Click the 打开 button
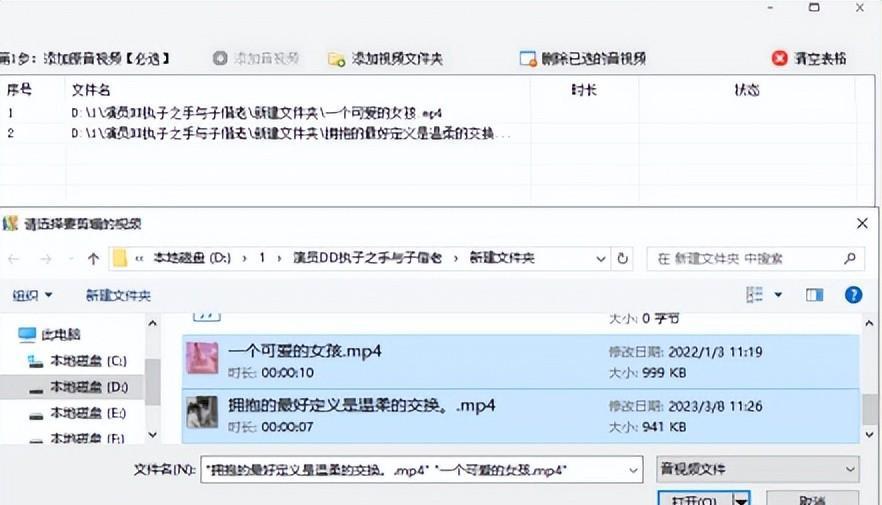882x505 pixels. 695,498
